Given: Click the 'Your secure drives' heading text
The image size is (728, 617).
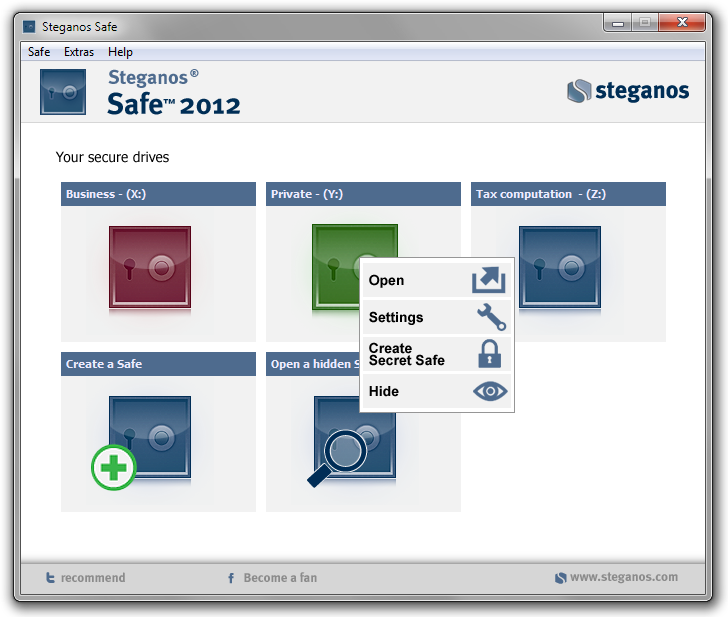Looking at the screenshot, I should 112,157.
